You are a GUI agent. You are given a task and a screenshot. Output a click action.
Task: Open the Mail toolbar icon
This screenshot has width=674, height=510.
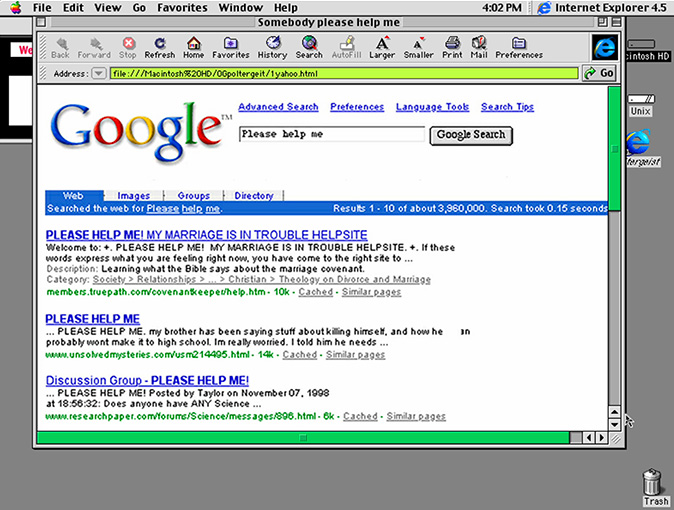click(x=479, y=46)
